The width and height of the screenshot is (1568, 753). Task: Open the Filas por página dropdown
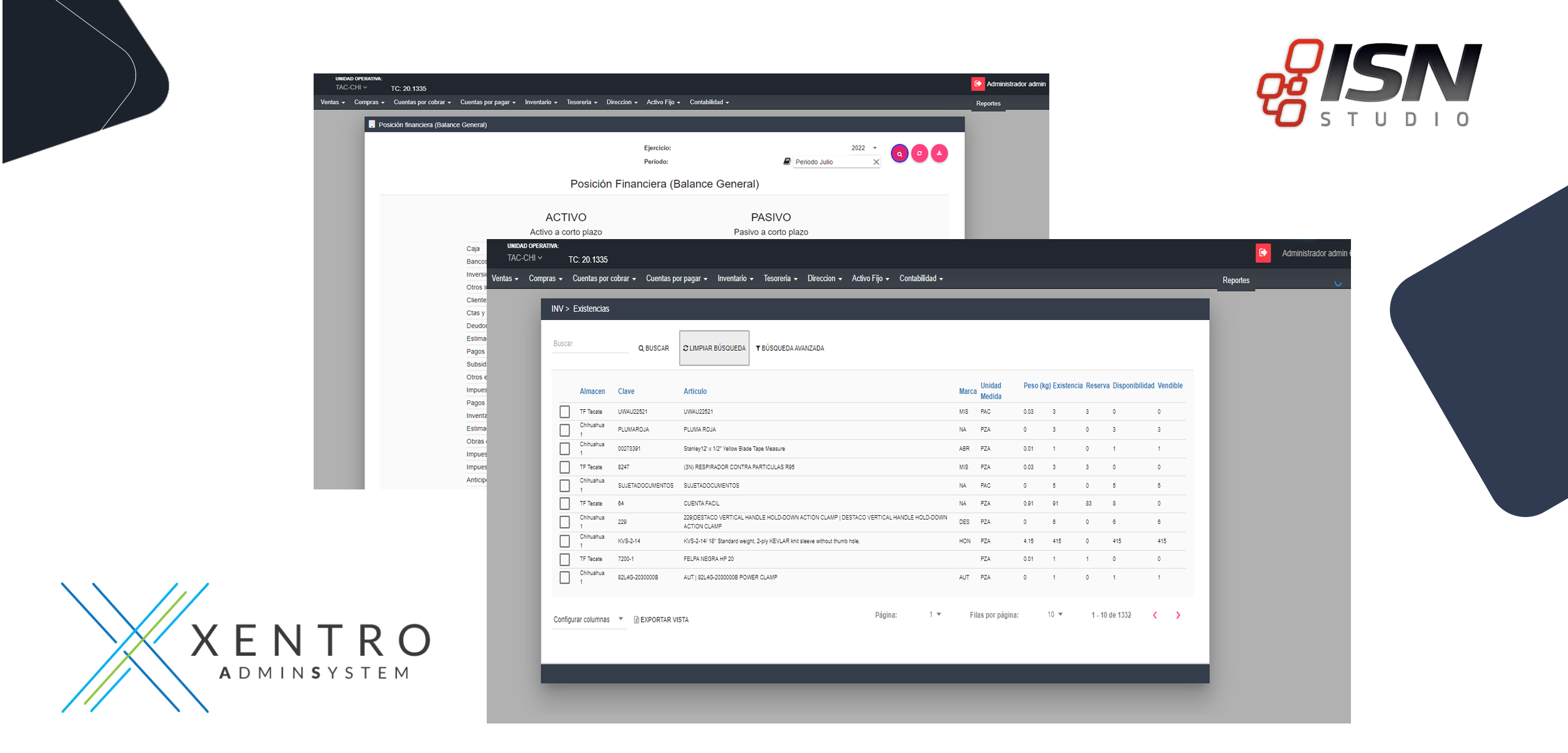pyautogui.click(x=1055, y=614)
